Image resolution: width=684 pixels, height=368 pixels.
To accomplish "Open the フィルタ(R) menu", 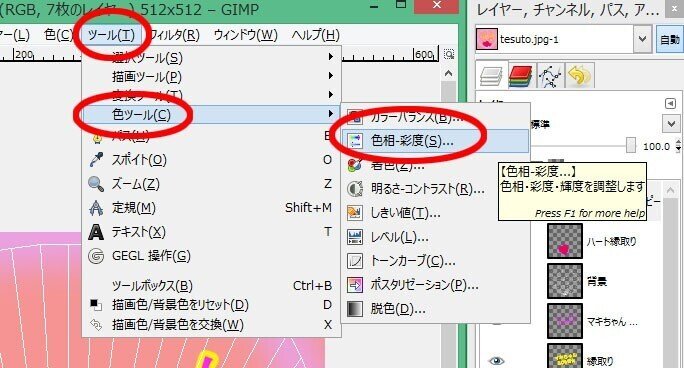I will [174, 35].
